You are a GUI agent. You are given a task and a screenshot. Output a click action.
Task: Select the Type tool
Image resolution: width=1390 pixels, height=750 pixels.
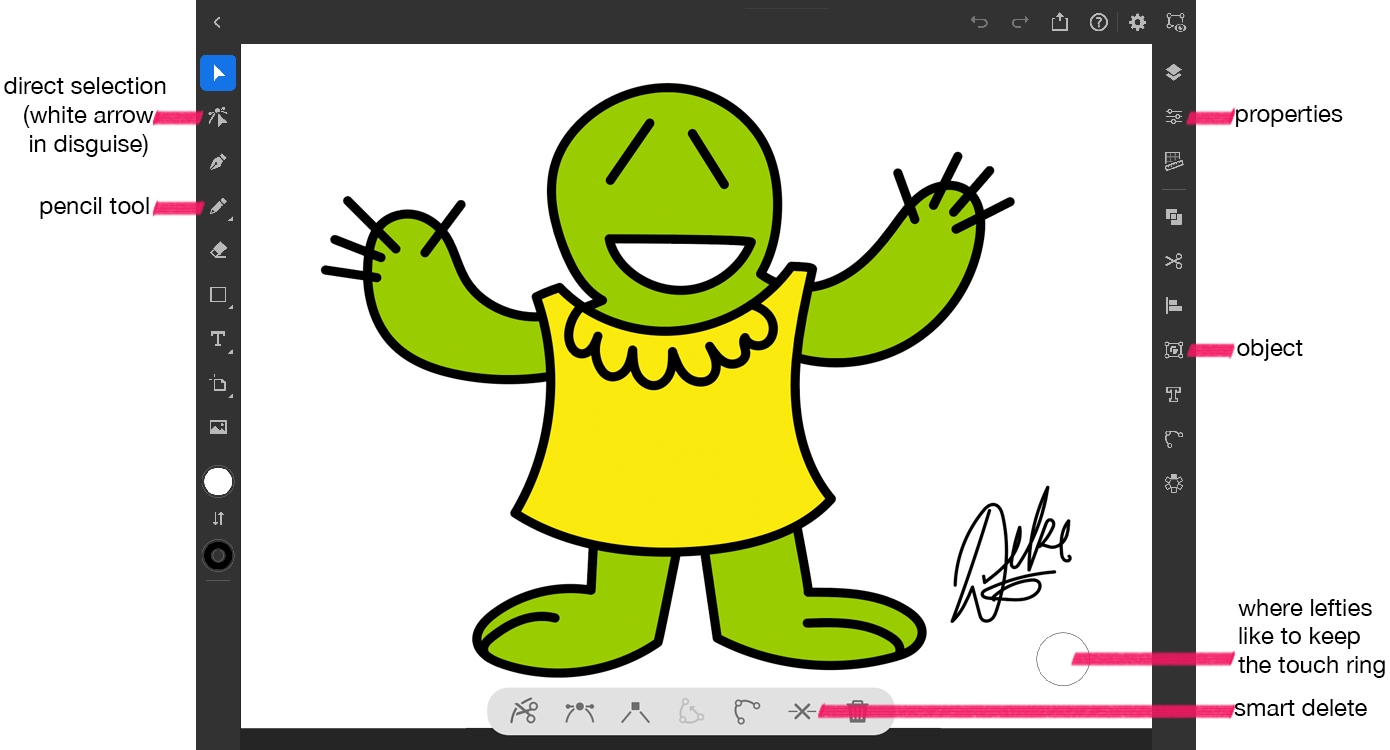(x=217, y=339)
